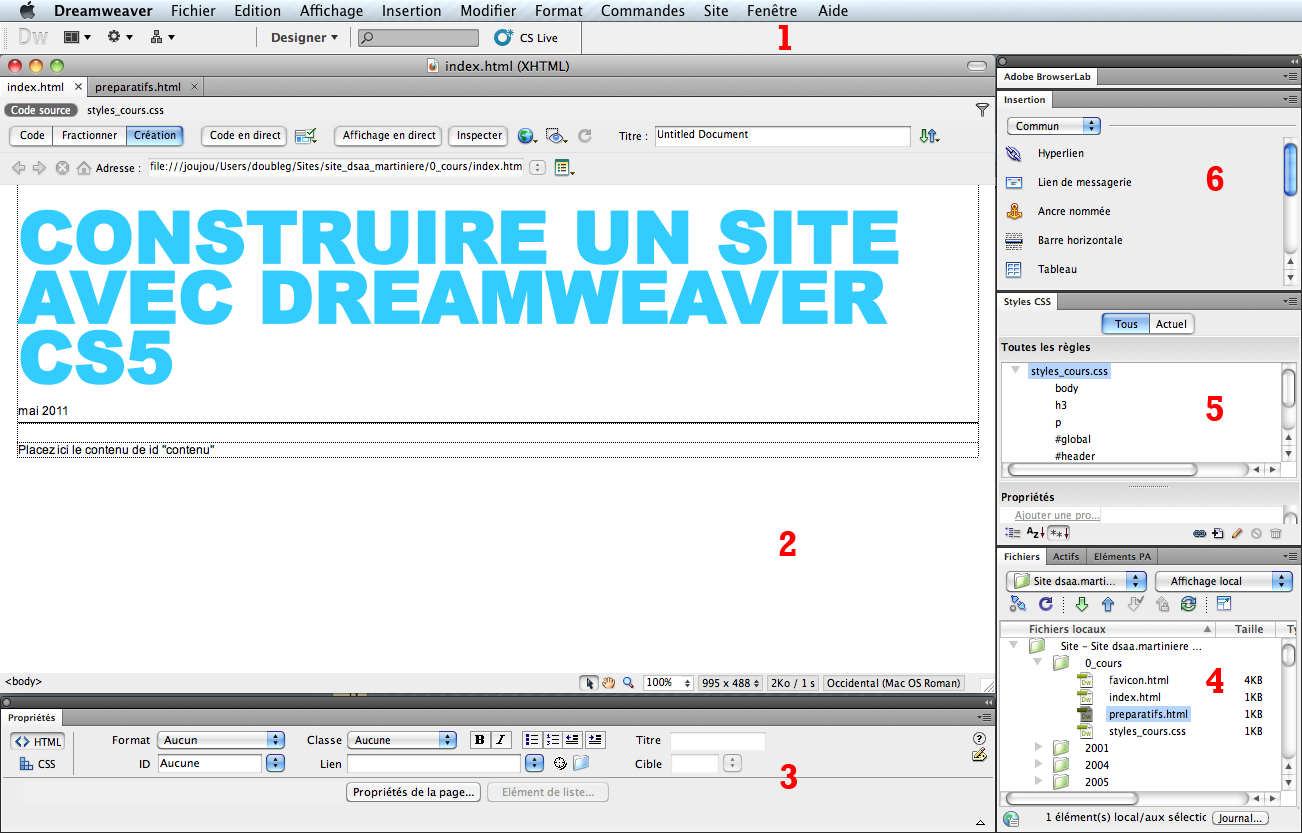1302x833 pixels.
Task: Open the Commandes menu
Action: pos(643,11)
